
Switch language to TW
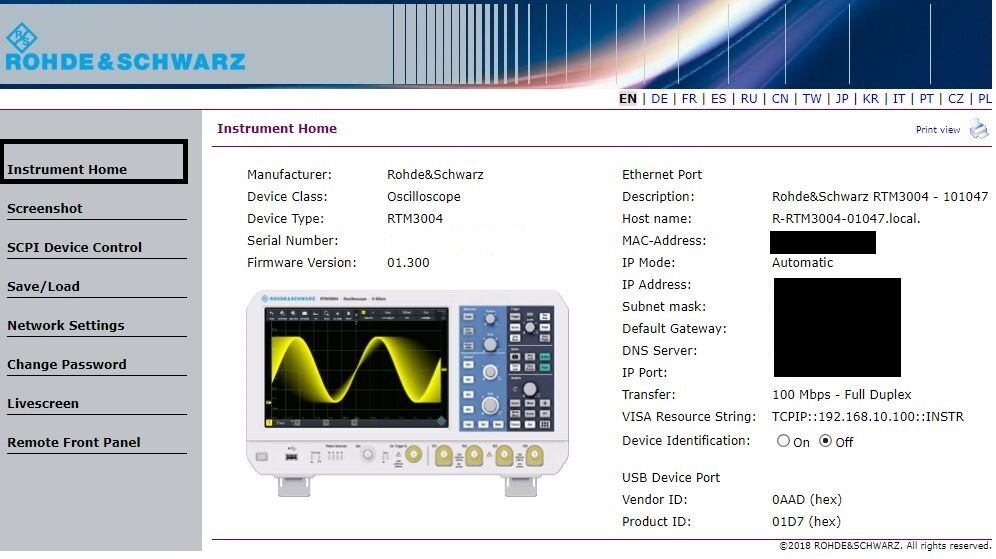pos(812,98)
